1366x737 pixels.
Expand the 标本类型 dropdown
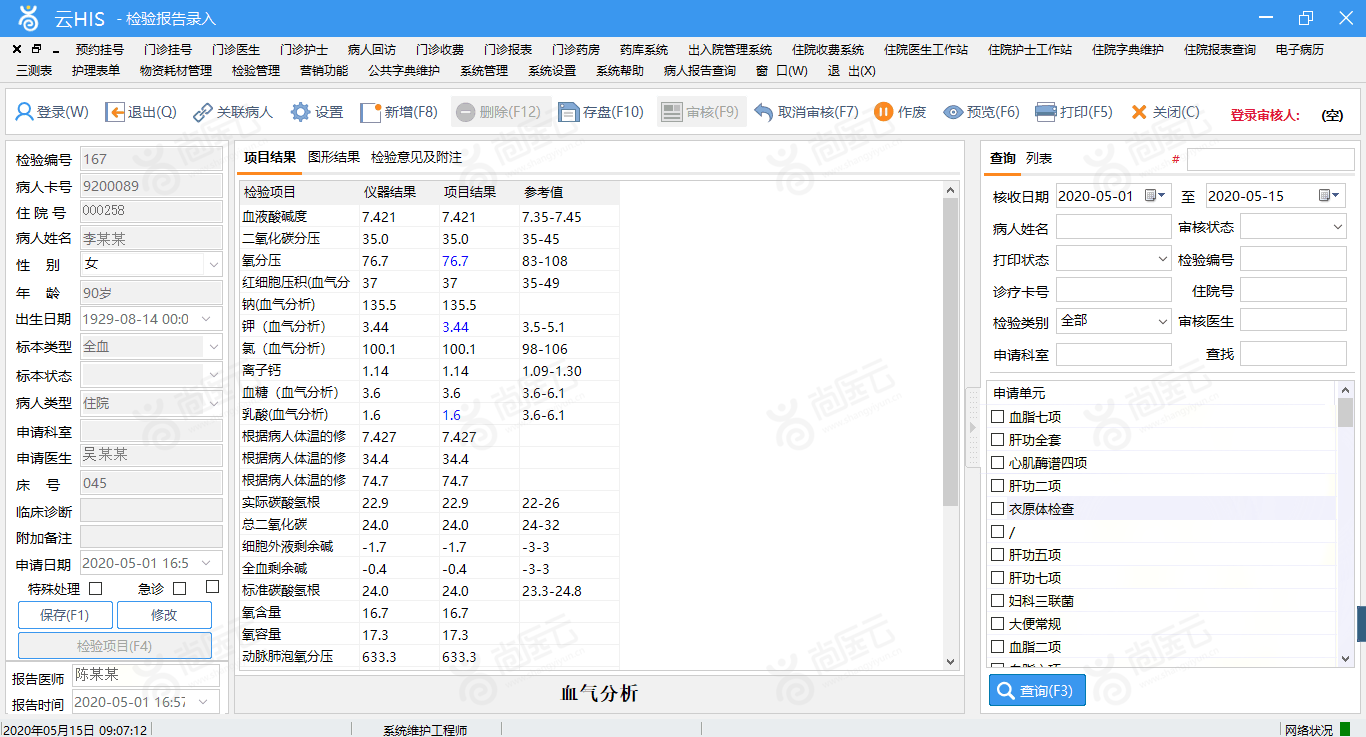click(x=213, y=347)
